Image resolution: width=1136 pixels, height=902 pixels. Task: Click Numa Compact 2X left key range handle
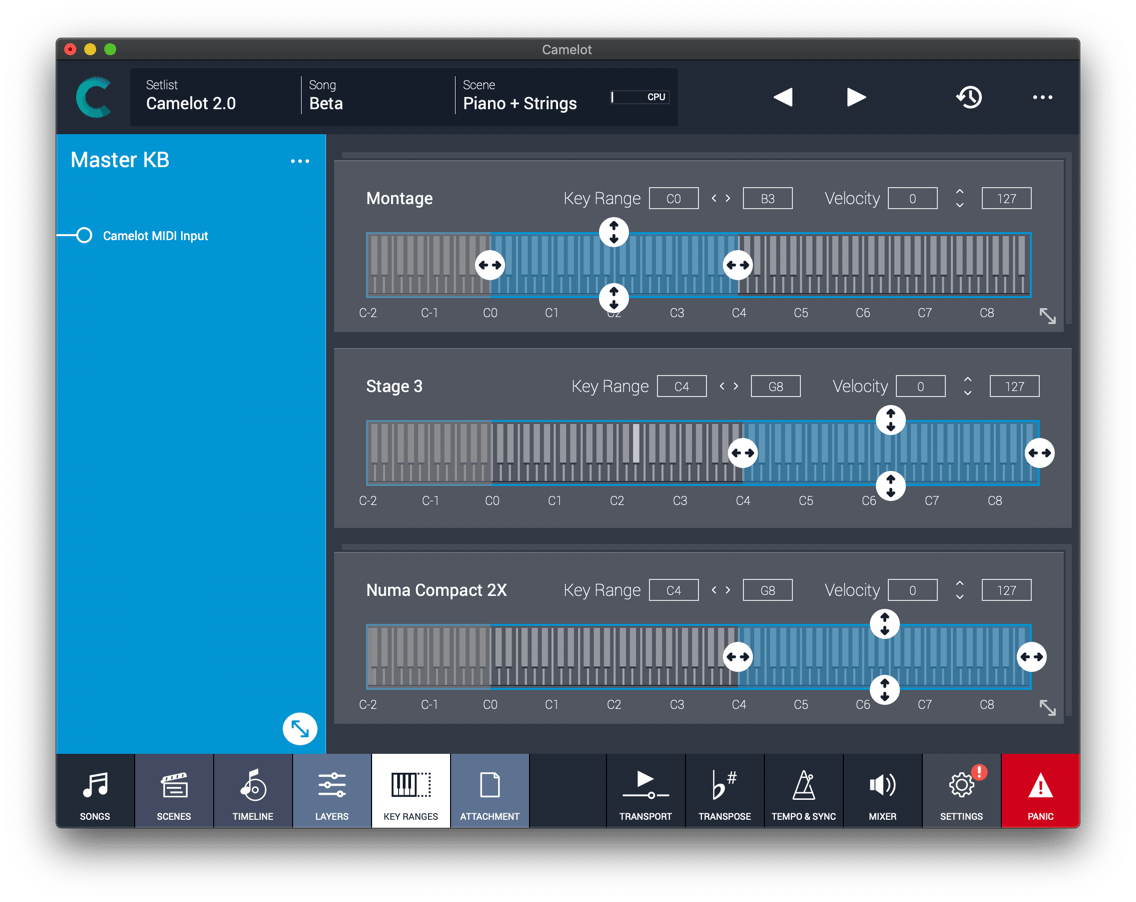738,657
